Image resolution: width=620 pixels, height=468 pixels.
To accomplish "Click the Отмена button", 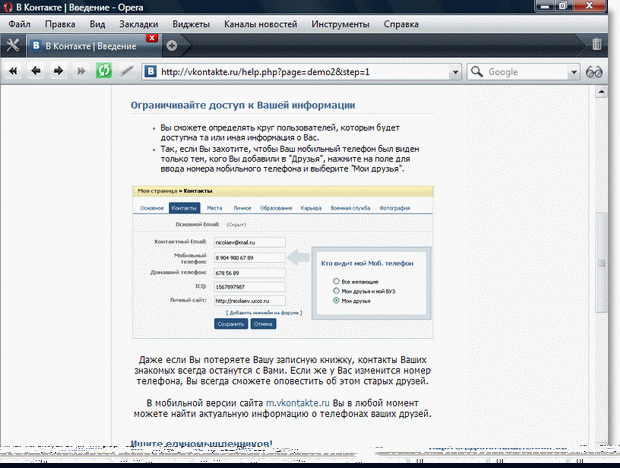I will click(x=263, y=324).
